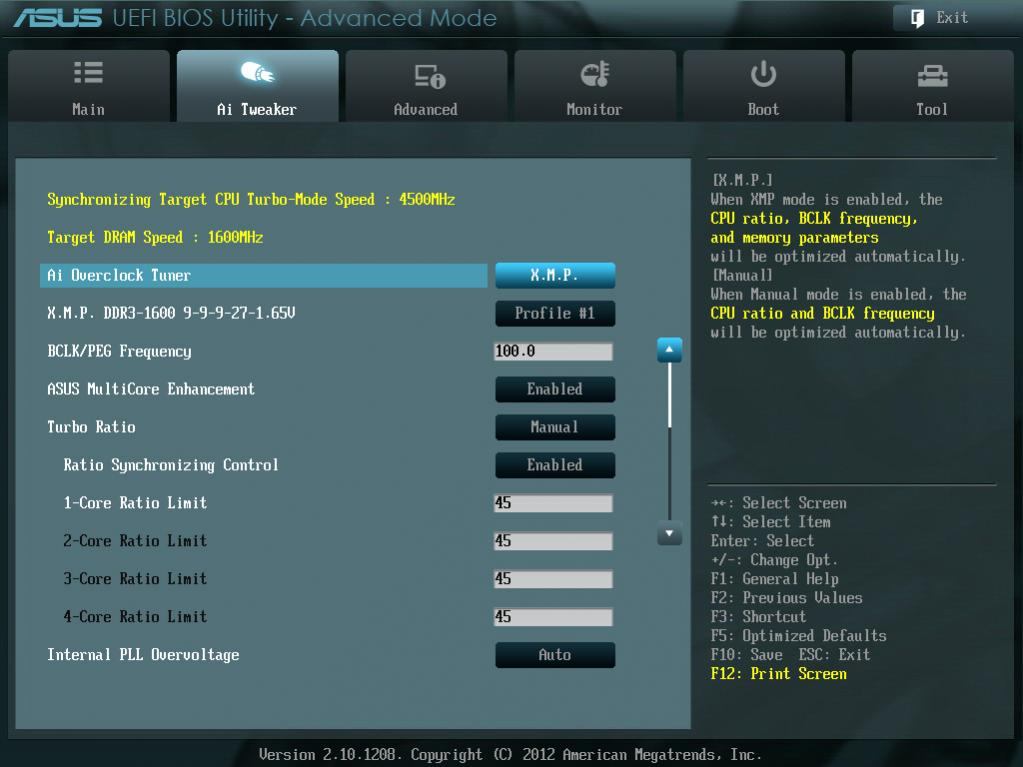This screenshot has width=1023, height=767.
Task: Click the Advanced tab monitor-info icon
Action: [429, 76]
